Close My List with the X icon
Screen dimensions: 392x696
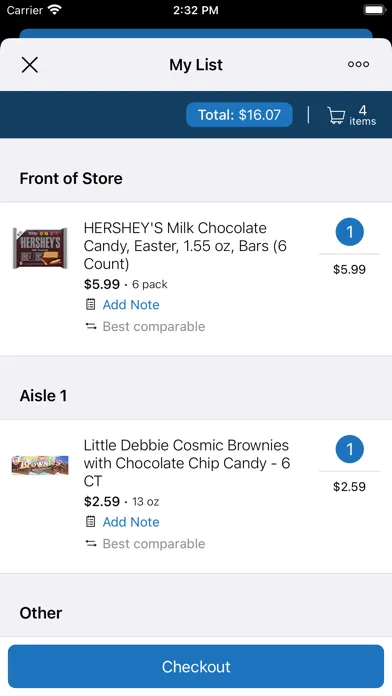click(30, 65)
